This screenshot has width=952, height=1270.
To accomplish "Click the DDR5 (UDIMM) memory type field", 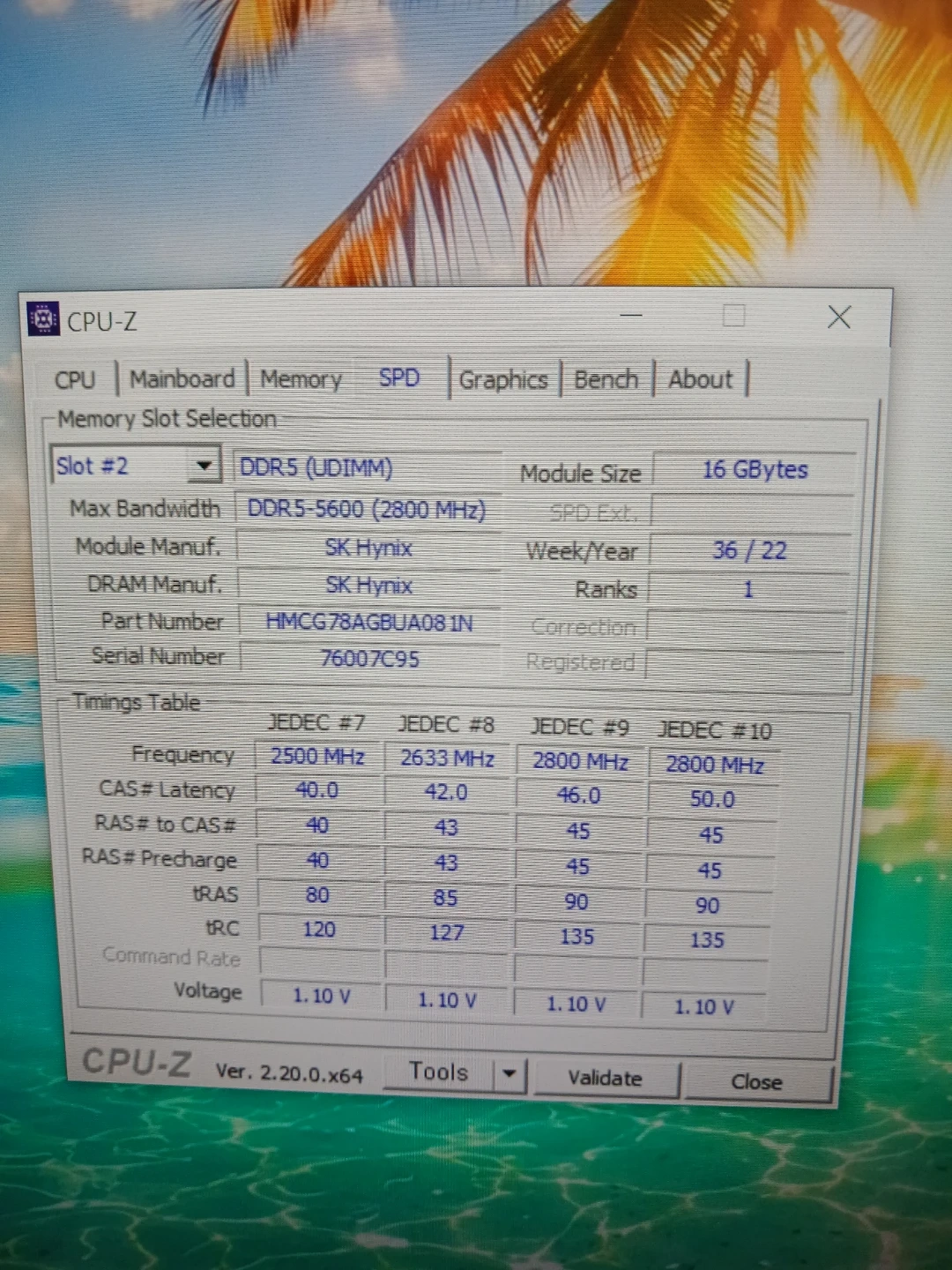I will pyautogui.click(x=368, y=467).
